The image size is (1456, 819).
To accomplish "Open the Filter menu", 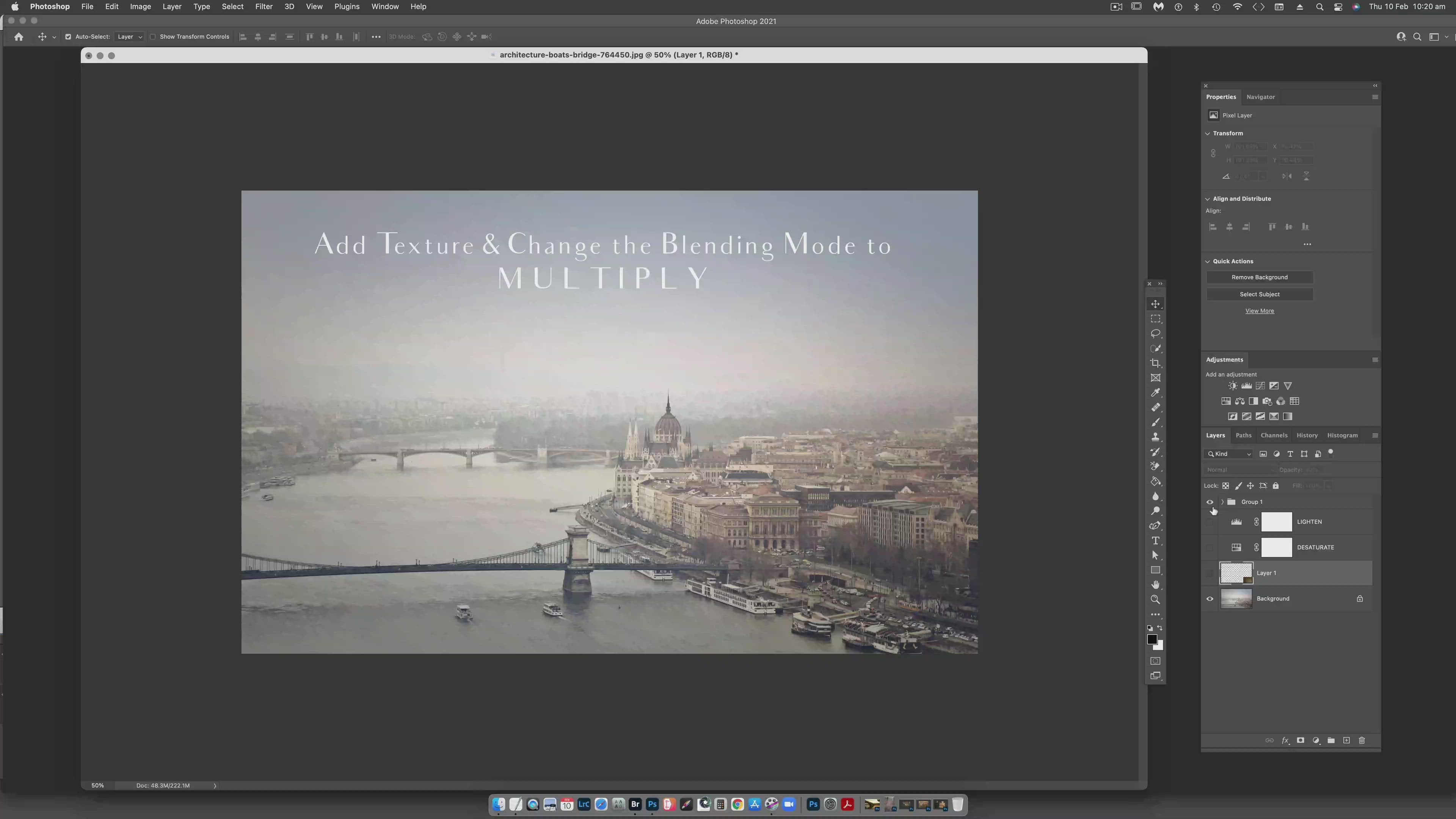I will point(264,7).
